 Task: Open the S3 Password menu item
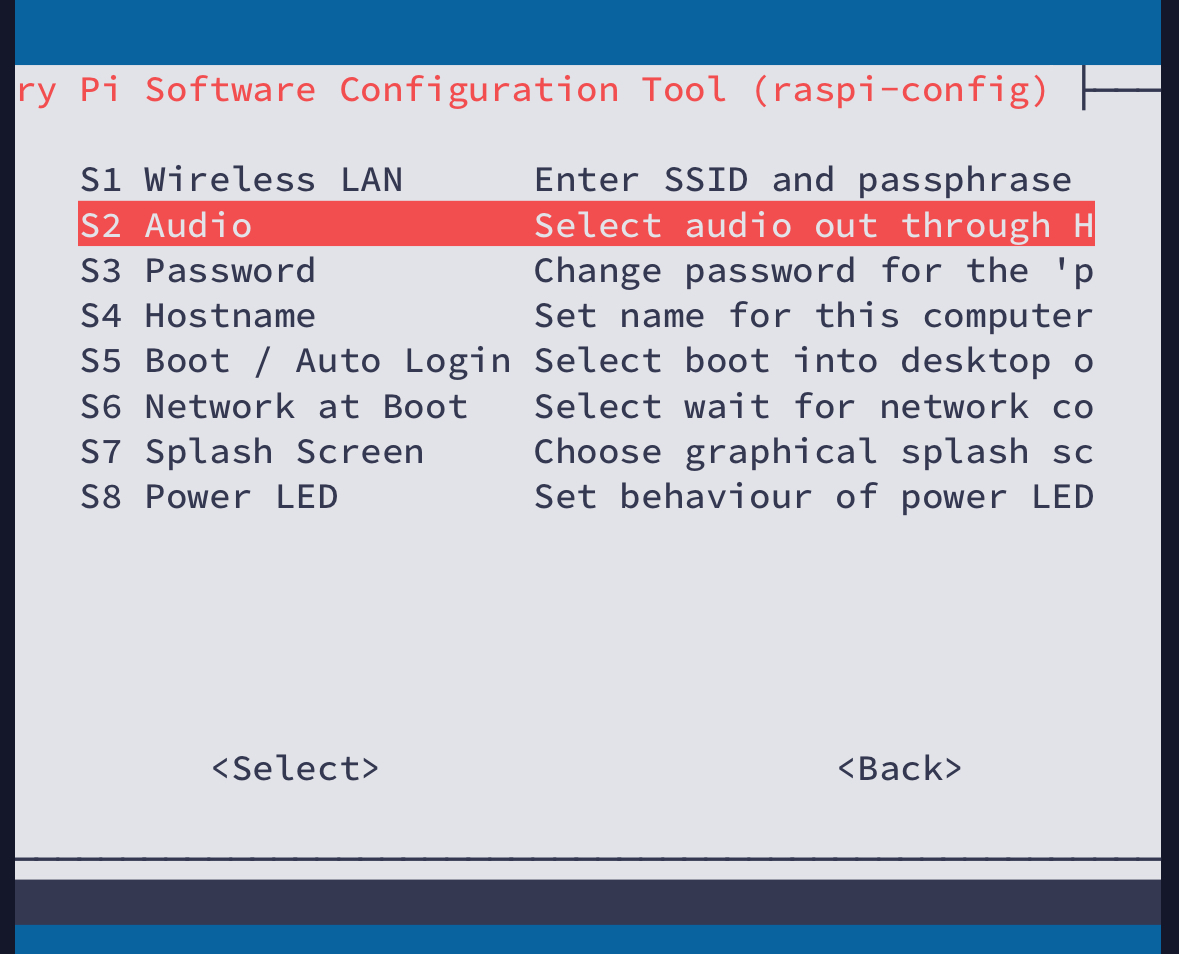tap(198, 271)
